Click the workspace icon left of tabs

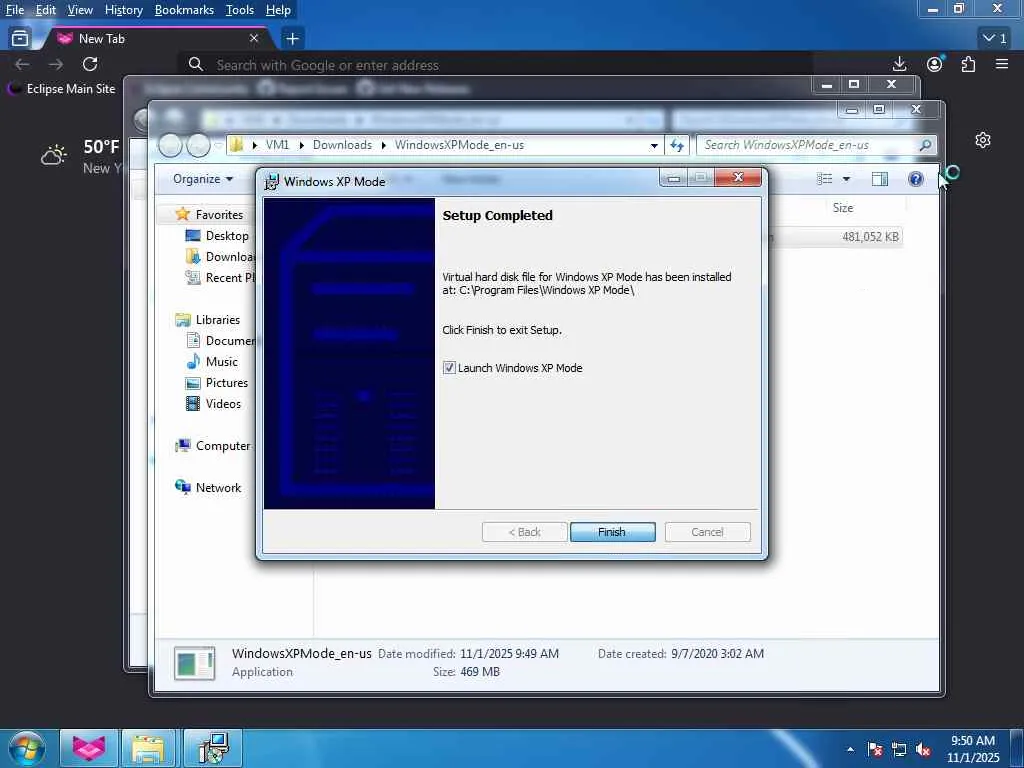tap(20, 39)
